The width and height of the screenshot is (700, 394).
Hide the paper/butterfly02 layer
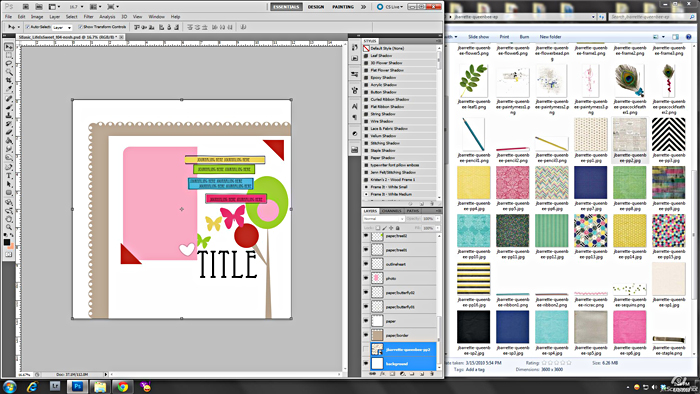coord(366,293)
